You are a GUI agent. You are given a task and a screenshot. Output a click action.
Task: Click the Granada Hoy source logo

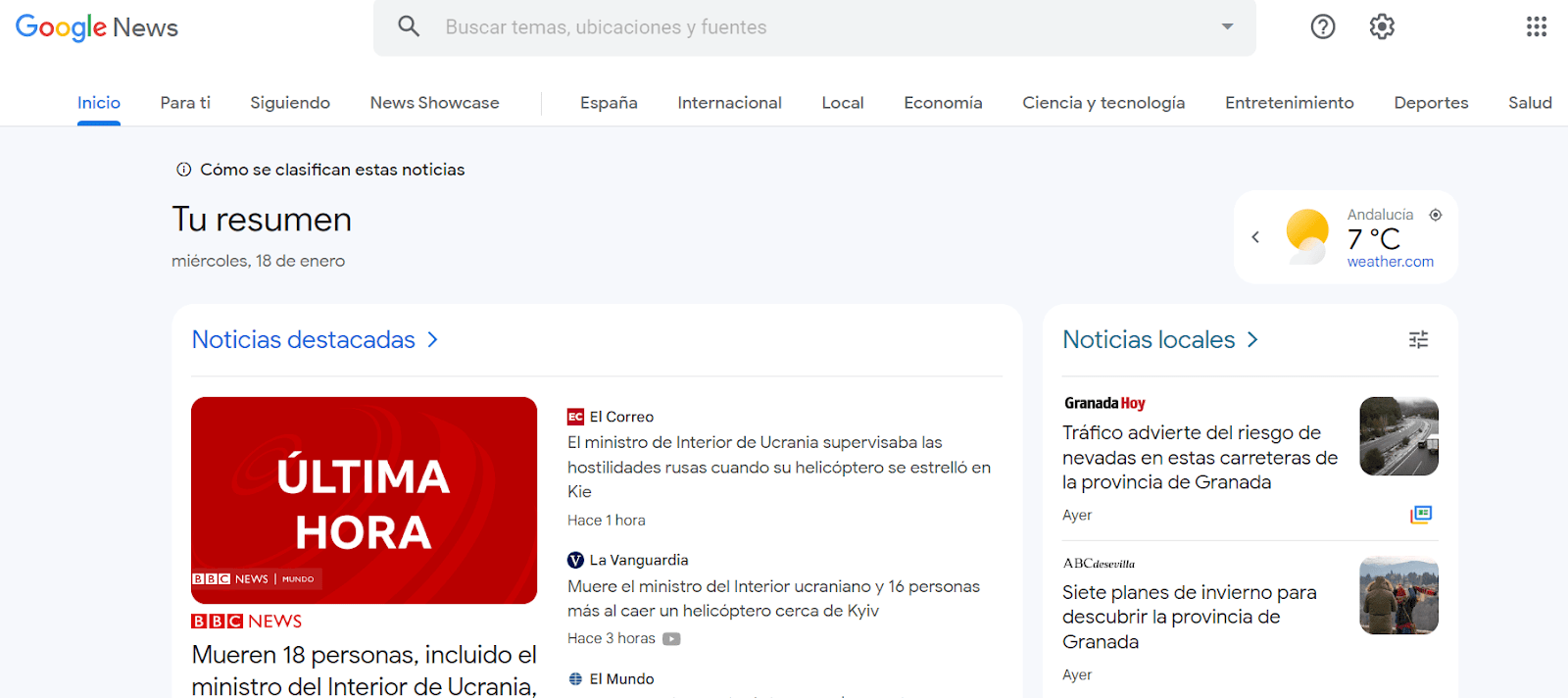coord(1104,403)
